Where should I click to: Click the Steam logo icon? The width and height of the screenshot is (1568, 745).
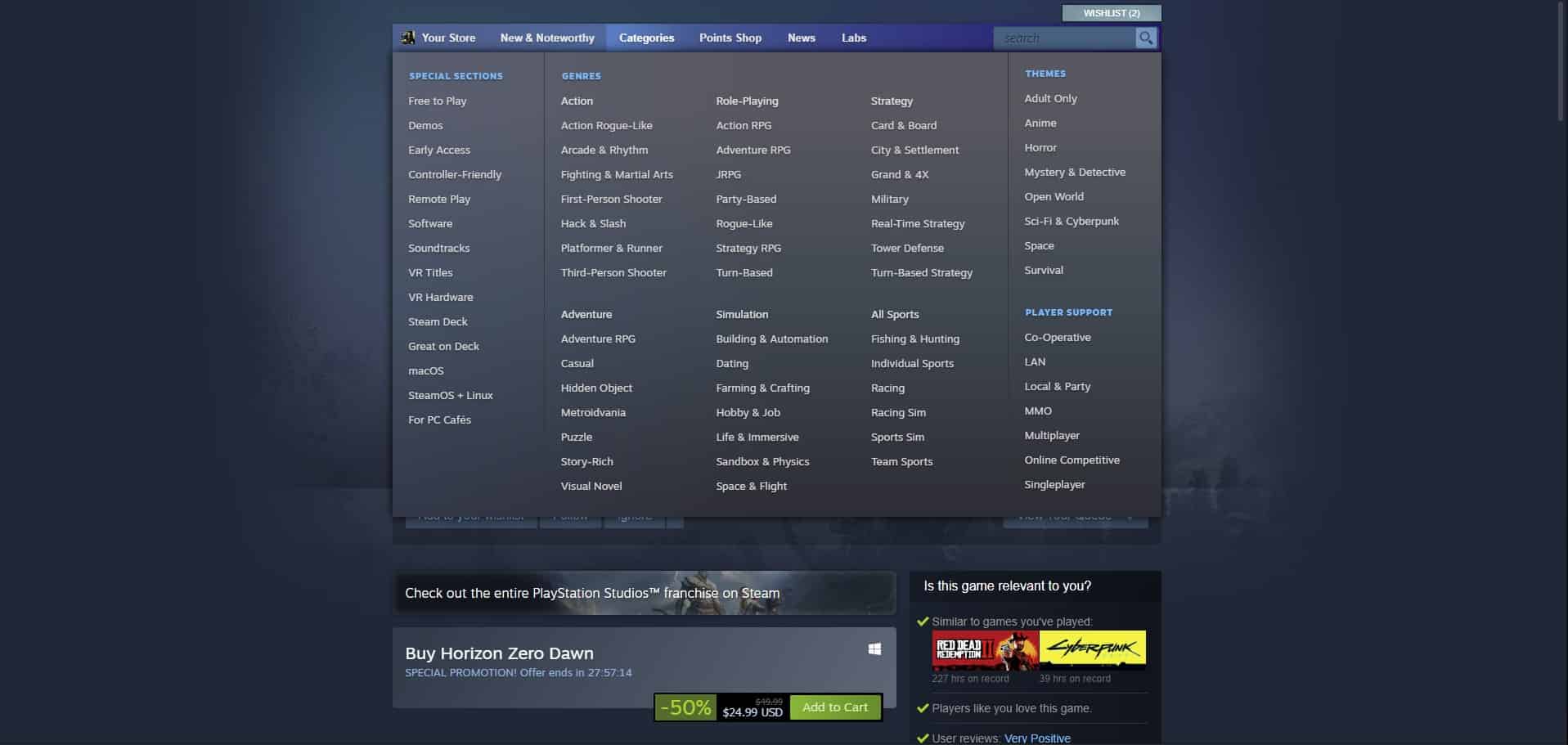point(409,37)
